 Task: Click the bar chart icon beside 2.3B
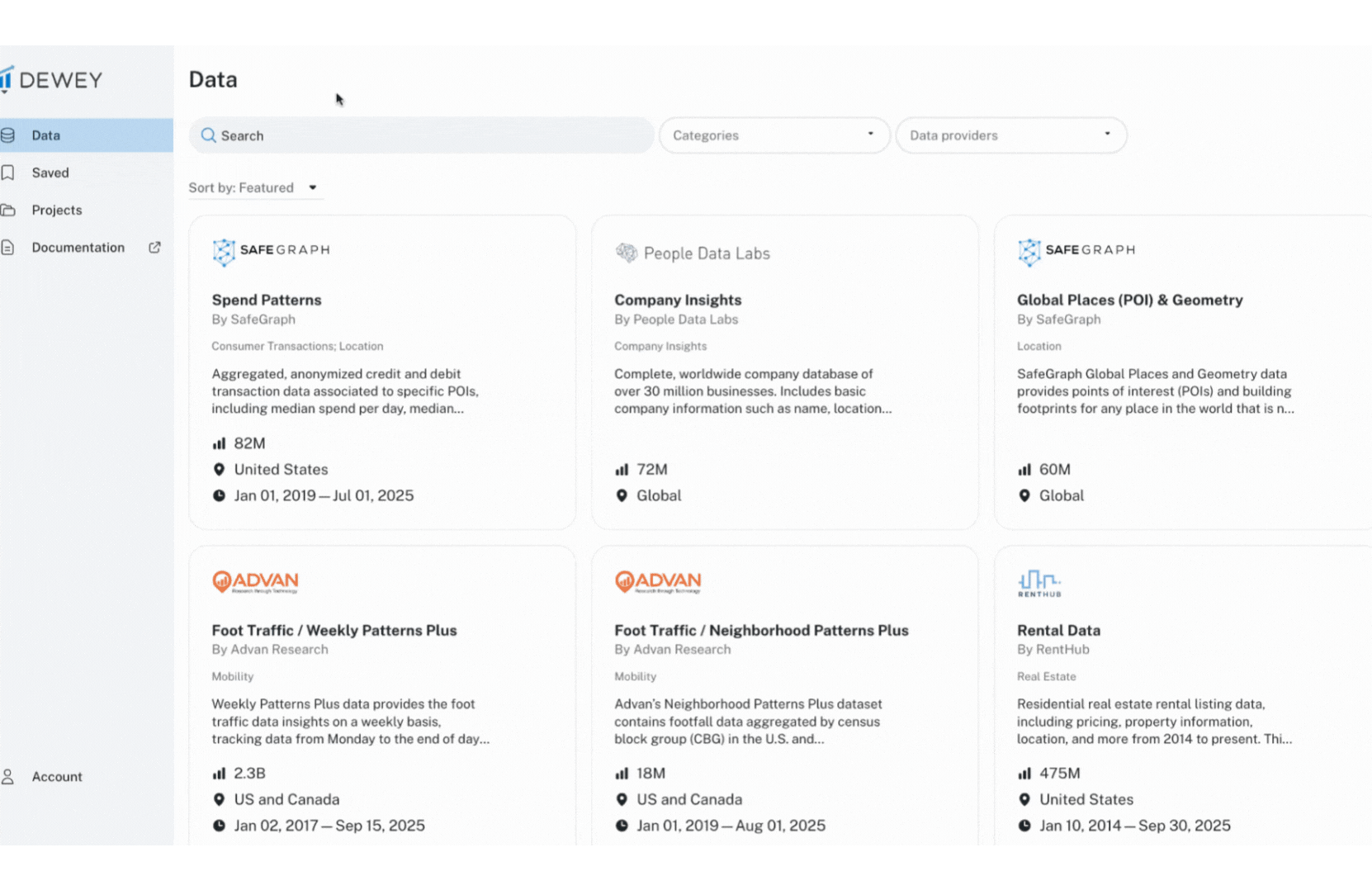219,774
